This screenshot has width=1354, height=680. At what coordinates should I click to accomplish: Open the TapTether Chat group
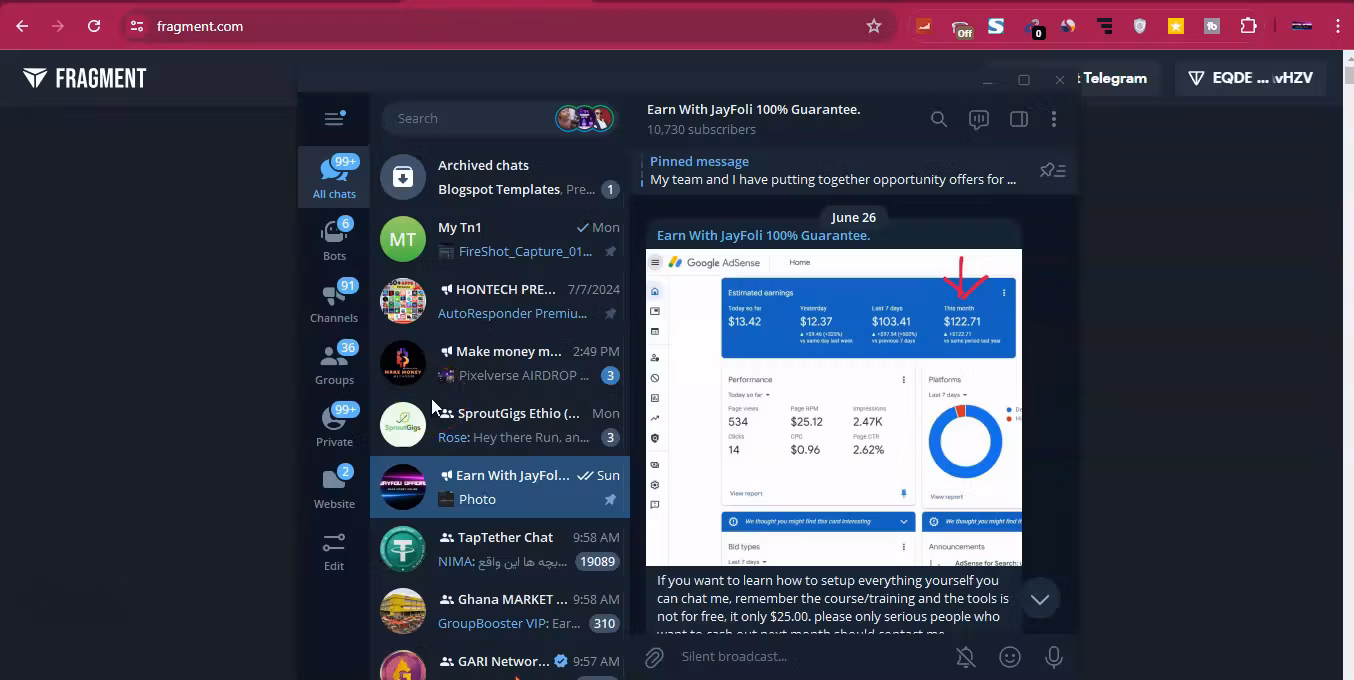(x=500, y=549)
